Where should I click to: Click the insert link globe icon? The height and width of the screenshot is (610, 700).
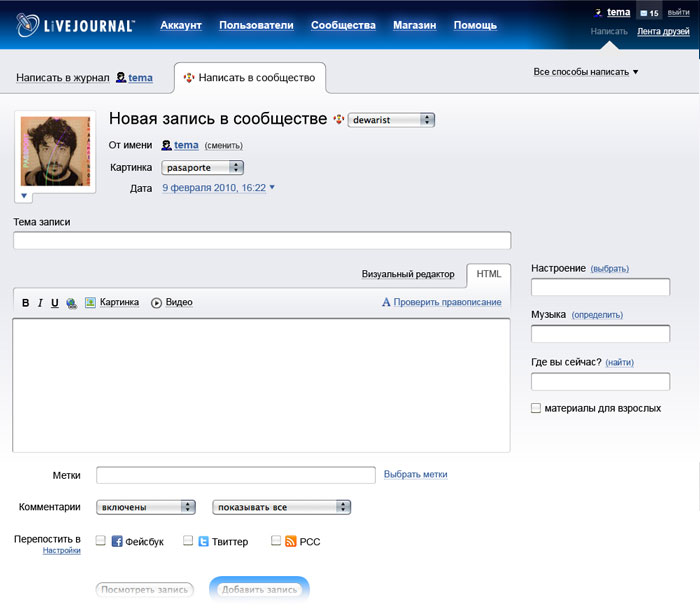click(x=71, y=303)
